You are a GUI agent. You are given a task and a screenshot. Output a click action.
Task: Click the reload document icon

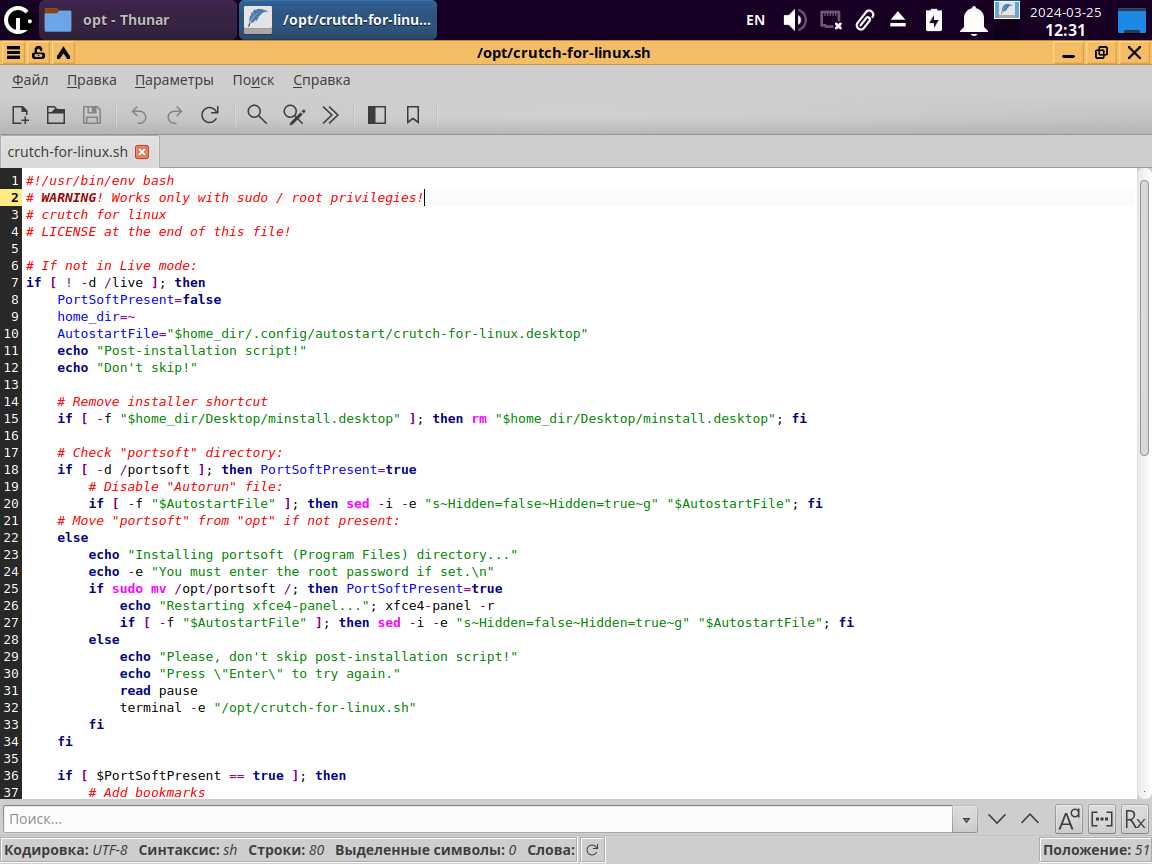coord(210,115)
